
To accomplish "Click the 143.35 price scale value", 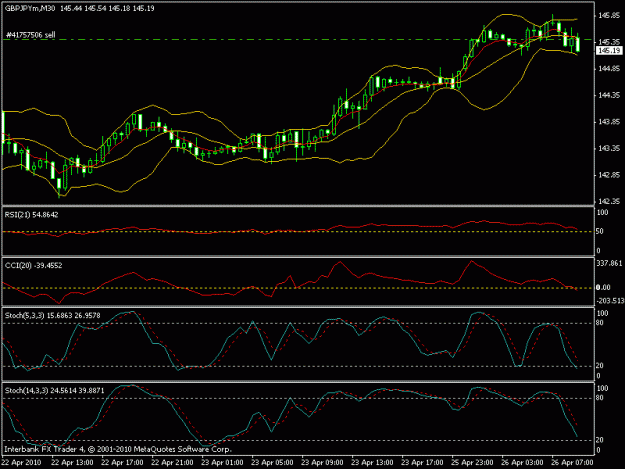I will [609, 148].
